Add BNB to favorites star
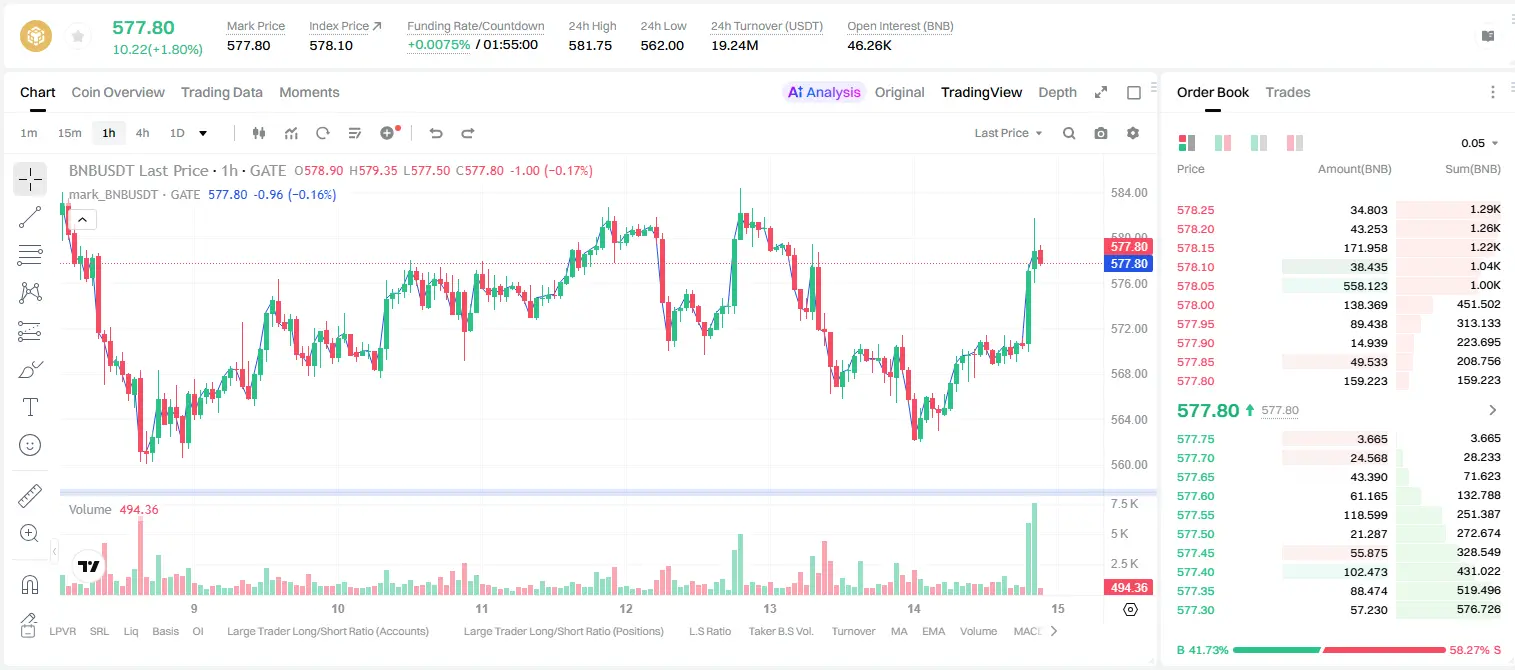This screenshot has height=670, width=1515. tap(77, 36)
